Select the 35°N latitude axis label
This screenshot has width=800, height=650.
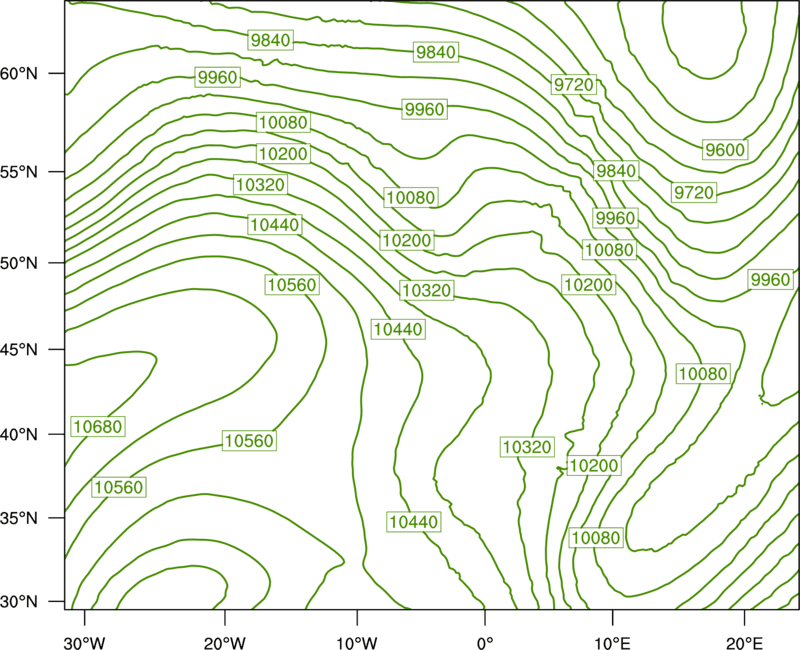[19, 518]
